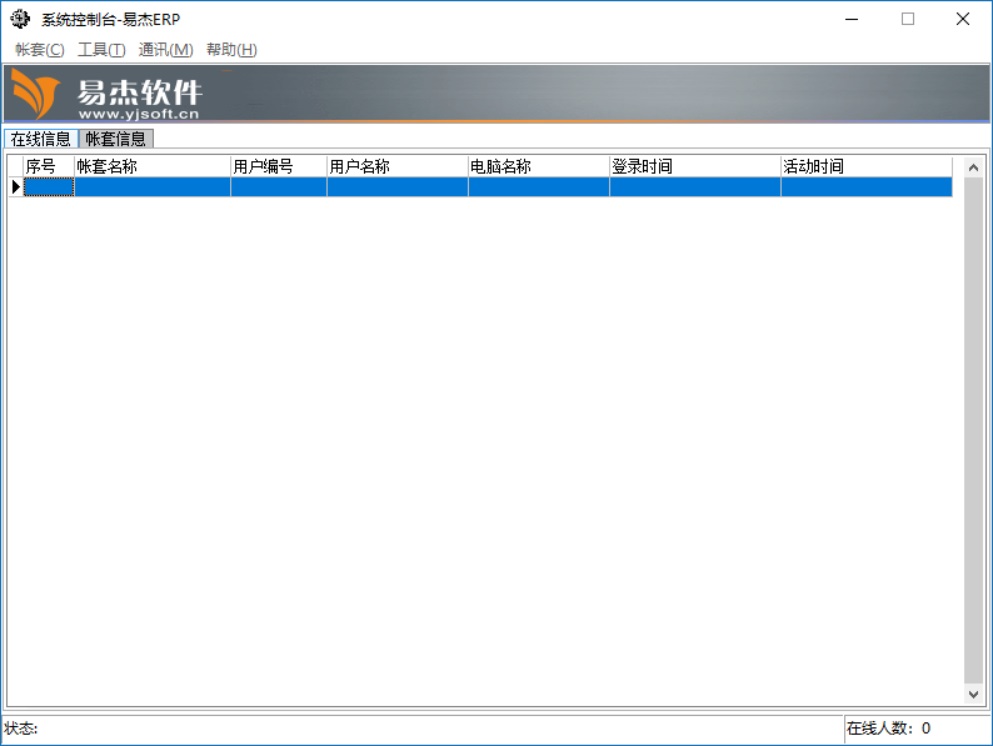Open the 帮助(H) menu
The image size is (993, 746).
tap(231, 50)
